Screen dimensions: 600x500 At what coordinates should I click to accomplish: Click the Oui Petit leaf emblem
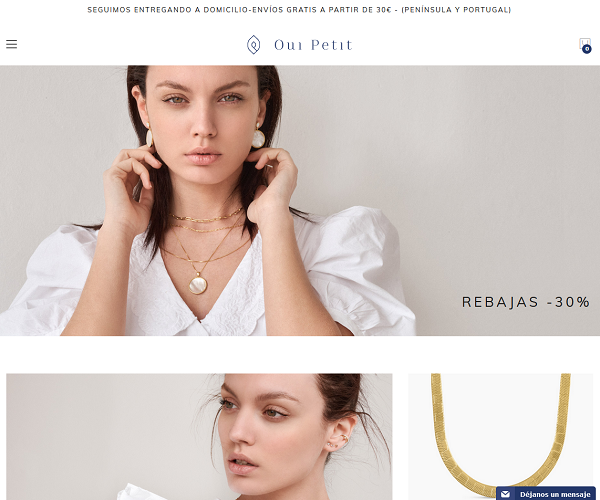(253, 44)
